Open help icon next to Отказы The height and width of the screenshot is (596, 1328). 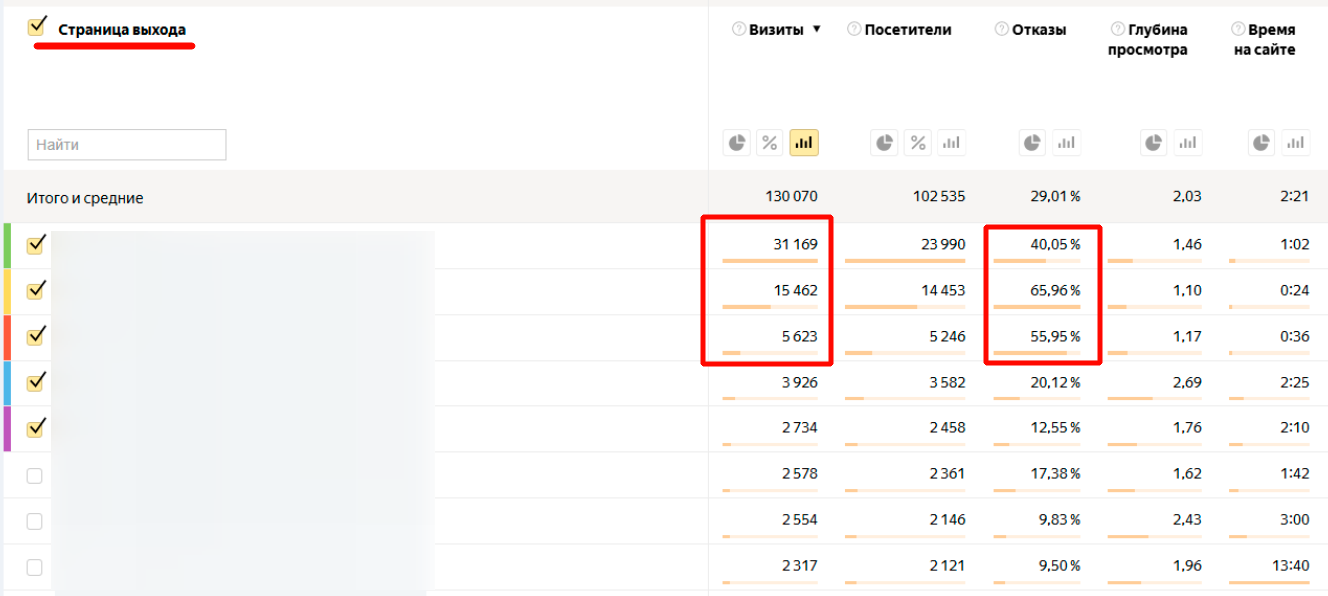click(x=1001, y=30)
